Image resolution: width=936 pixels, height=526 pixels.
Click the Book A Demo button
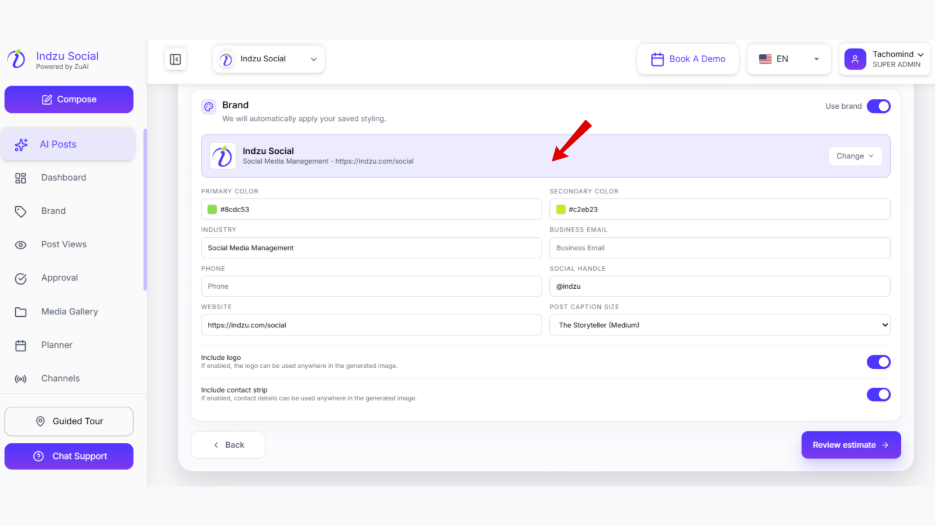tap(688, 59)
